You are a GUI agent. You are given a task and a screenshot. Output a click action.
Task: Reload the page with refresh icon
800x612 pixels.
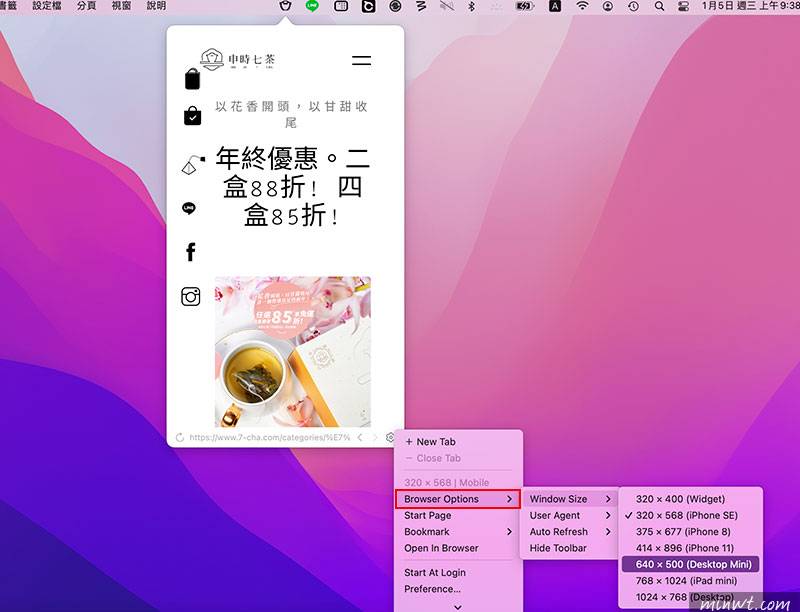[180, 438]
